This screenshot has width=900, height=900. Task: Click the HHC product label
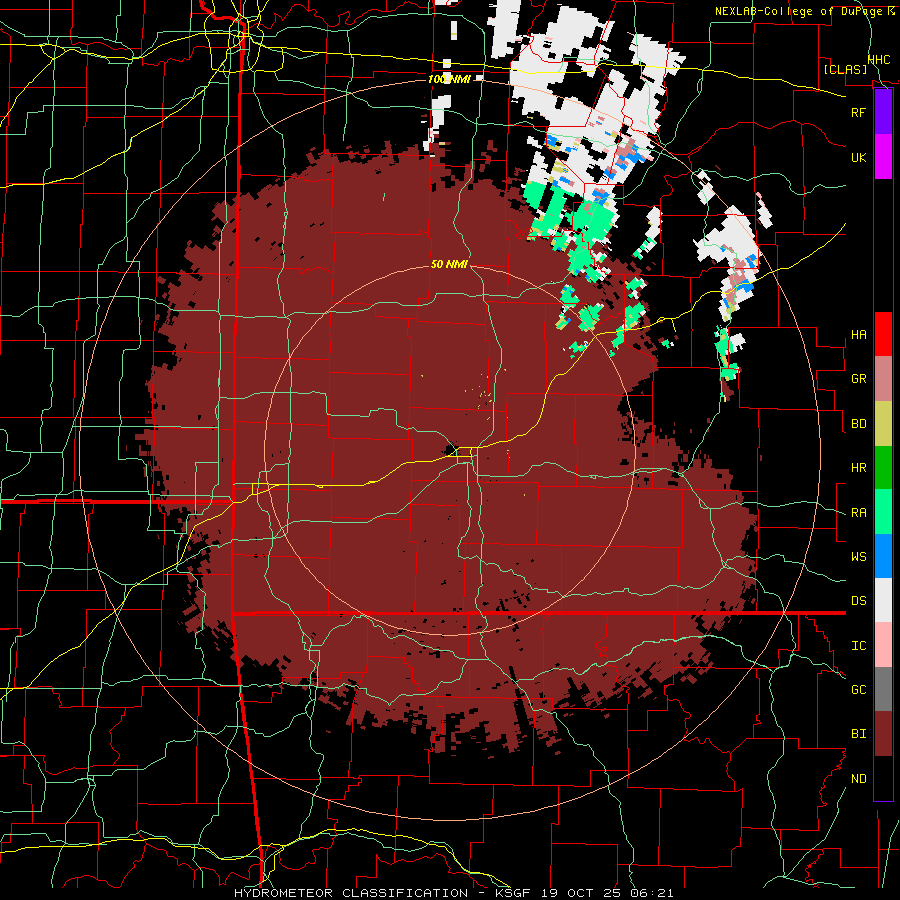[x=879, y=60]
